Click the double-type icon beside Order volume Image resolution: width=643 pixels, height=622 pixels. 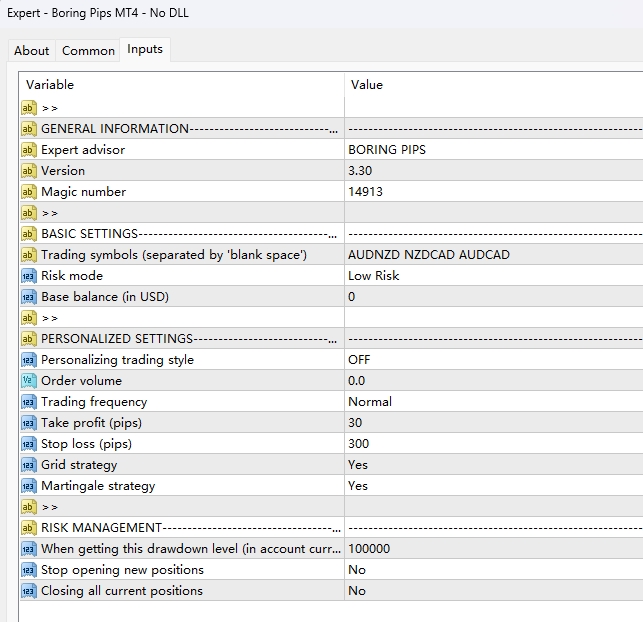(x=29, y=380)
